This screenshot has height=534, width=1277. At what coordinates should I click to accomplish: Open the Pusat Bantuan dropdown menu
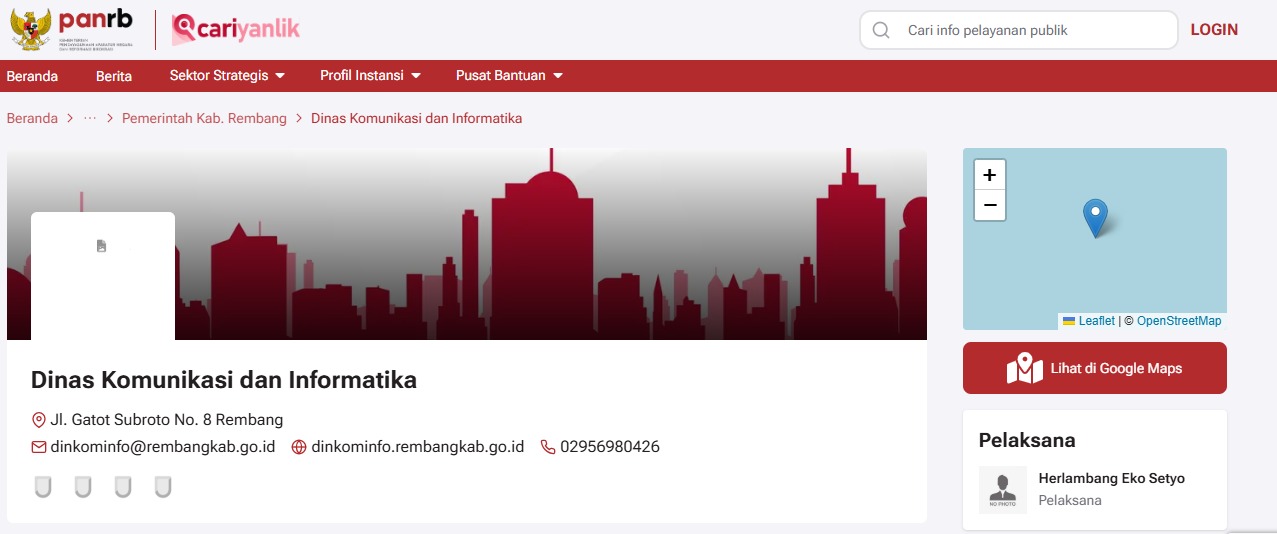(x=509, y=76)
